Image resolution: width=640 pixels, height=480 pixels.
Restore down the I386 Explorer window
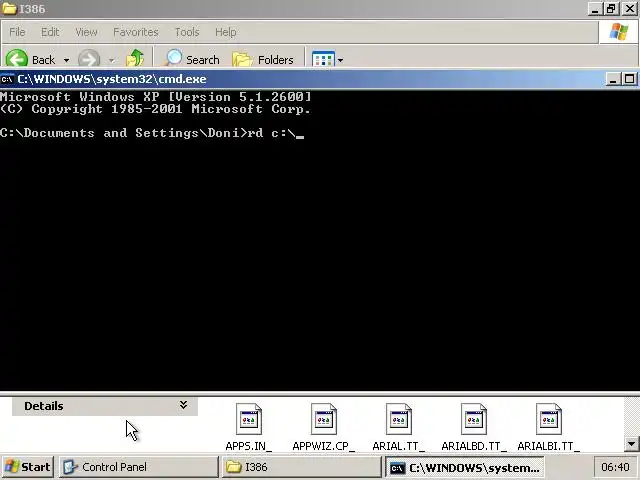coord(611,9)
